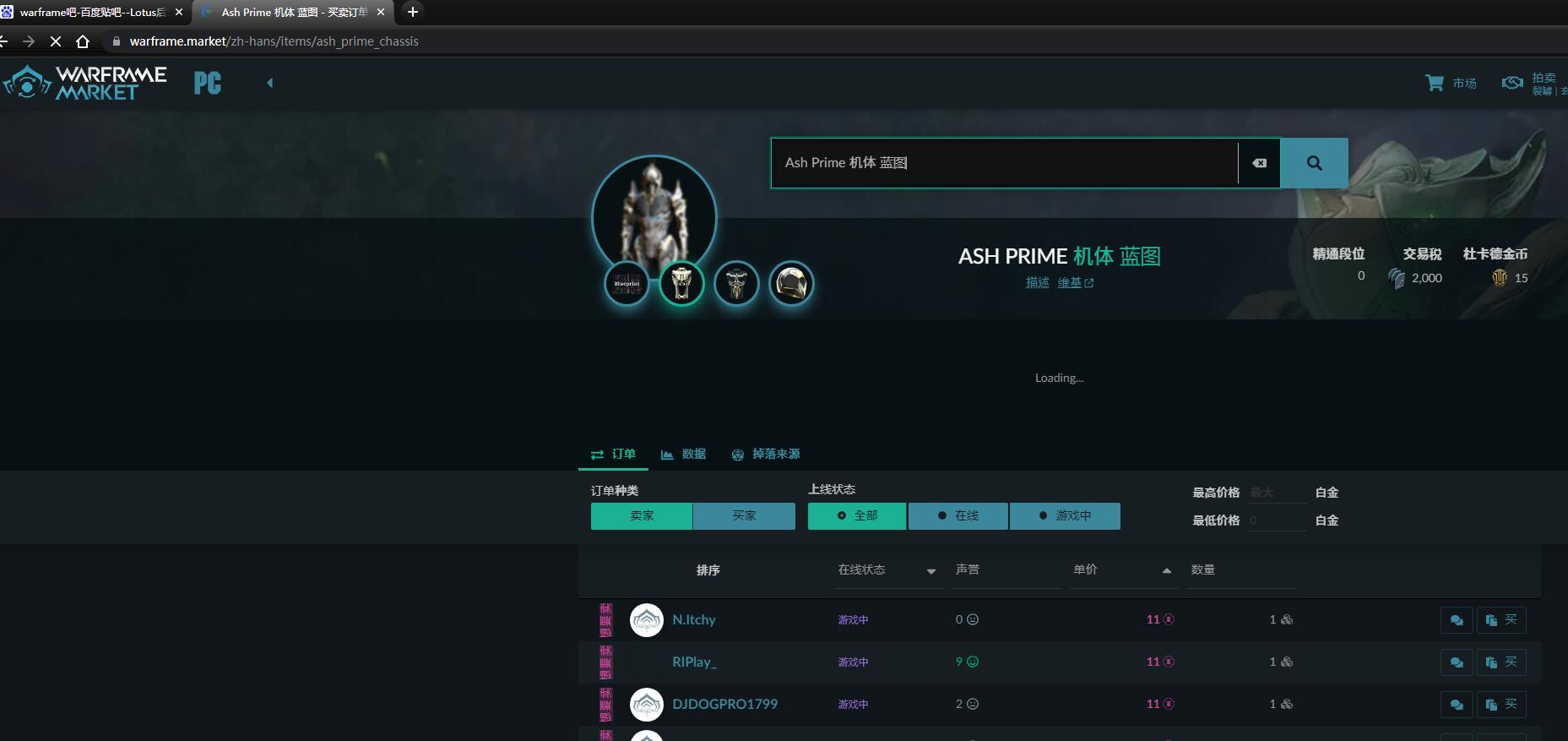Open the PC platform selector

(x=208, y=83)
